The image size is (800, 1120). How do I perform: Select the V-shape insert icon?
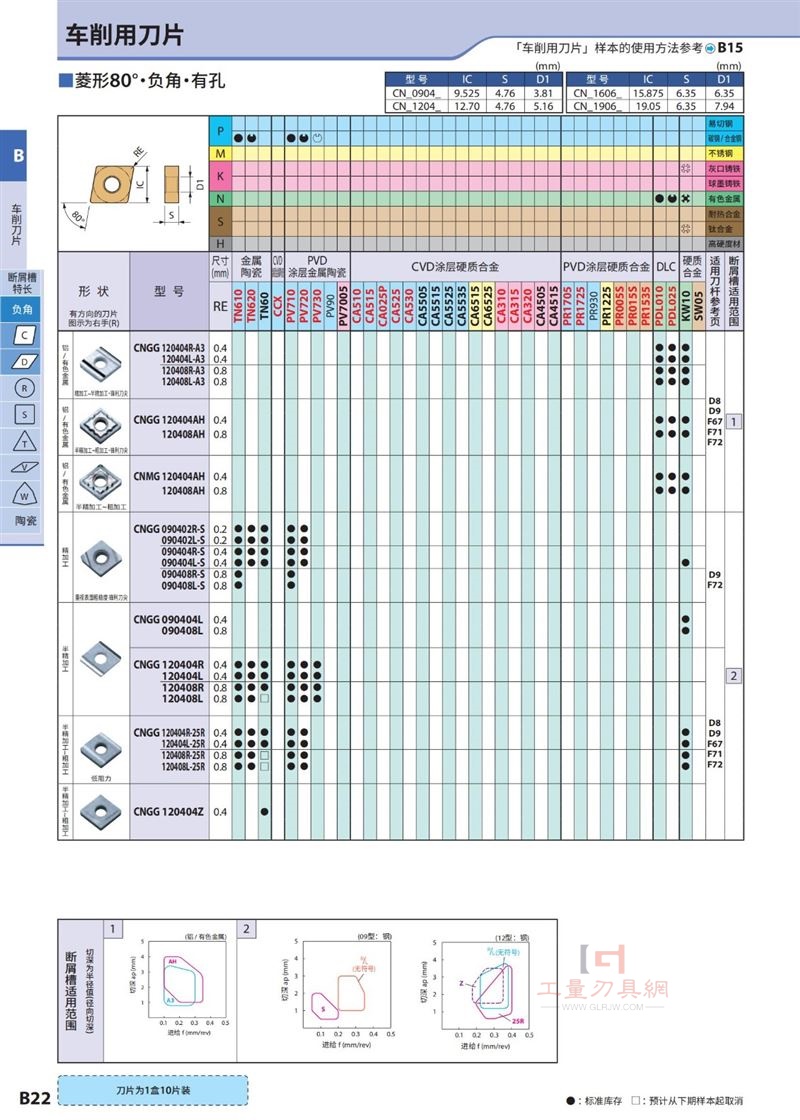[24, 467]
